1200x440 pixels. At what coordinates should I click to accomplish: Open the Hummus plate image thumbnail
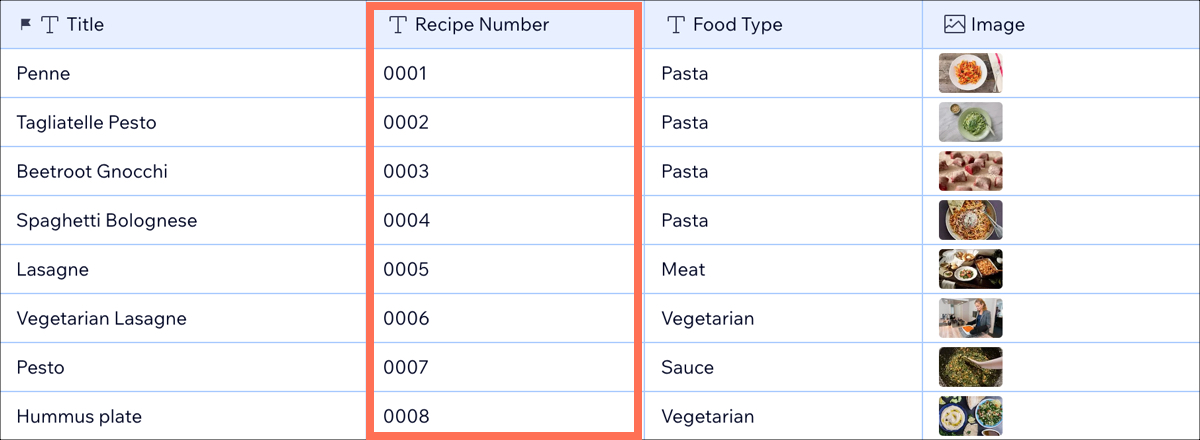pyautogui.click(x=970, y=416)
